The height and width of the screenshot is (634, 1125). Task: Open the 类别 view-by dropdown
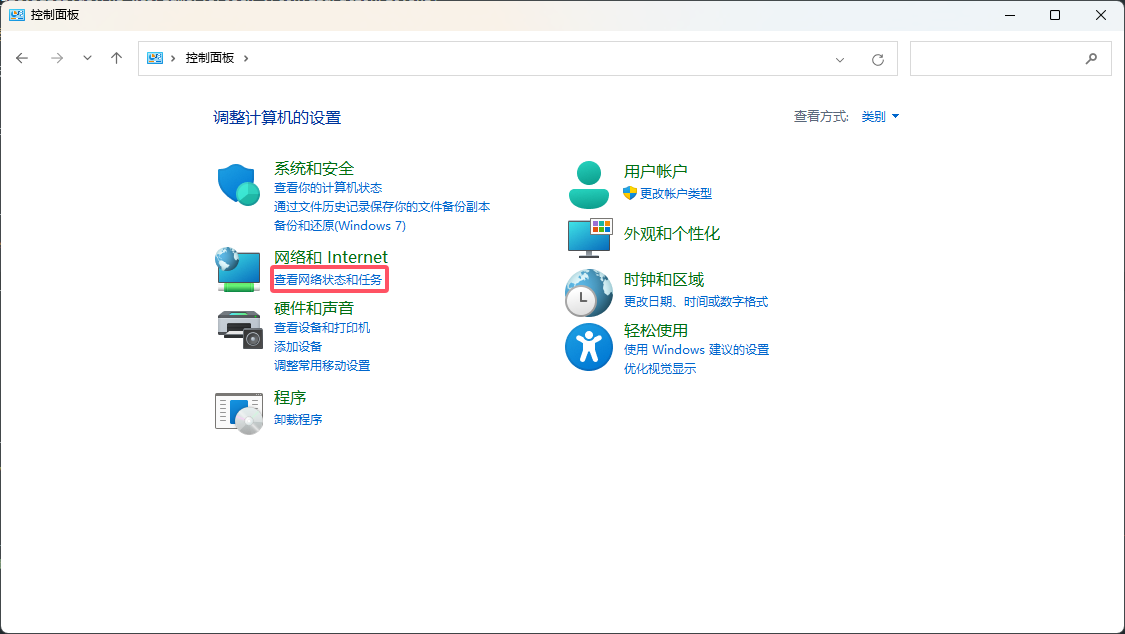(880, 116)
